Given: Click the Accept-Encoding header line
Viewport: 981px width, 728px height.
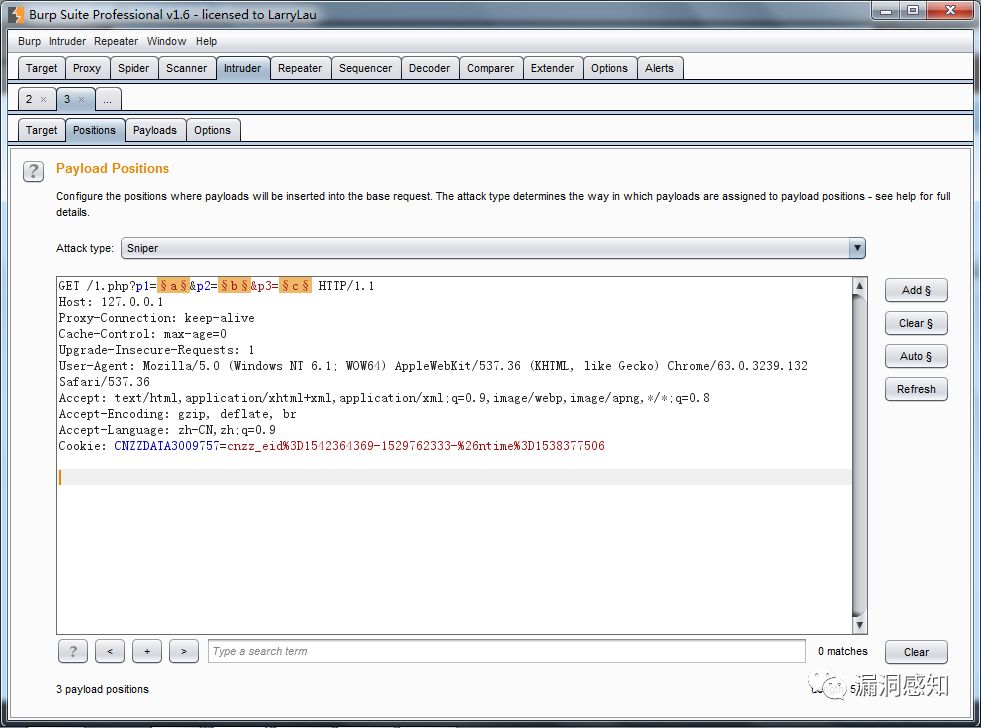Looking at the screenshot, I should [x=178, y=414].
